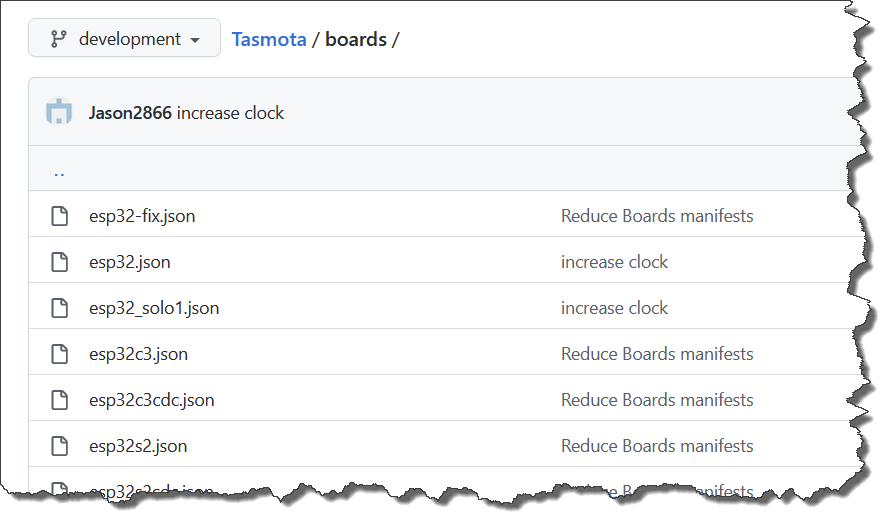The image size is (893, 527).
Task: Click file icon beside esp32s2.json
Action: pyautogui.click(x=60, y=446)
